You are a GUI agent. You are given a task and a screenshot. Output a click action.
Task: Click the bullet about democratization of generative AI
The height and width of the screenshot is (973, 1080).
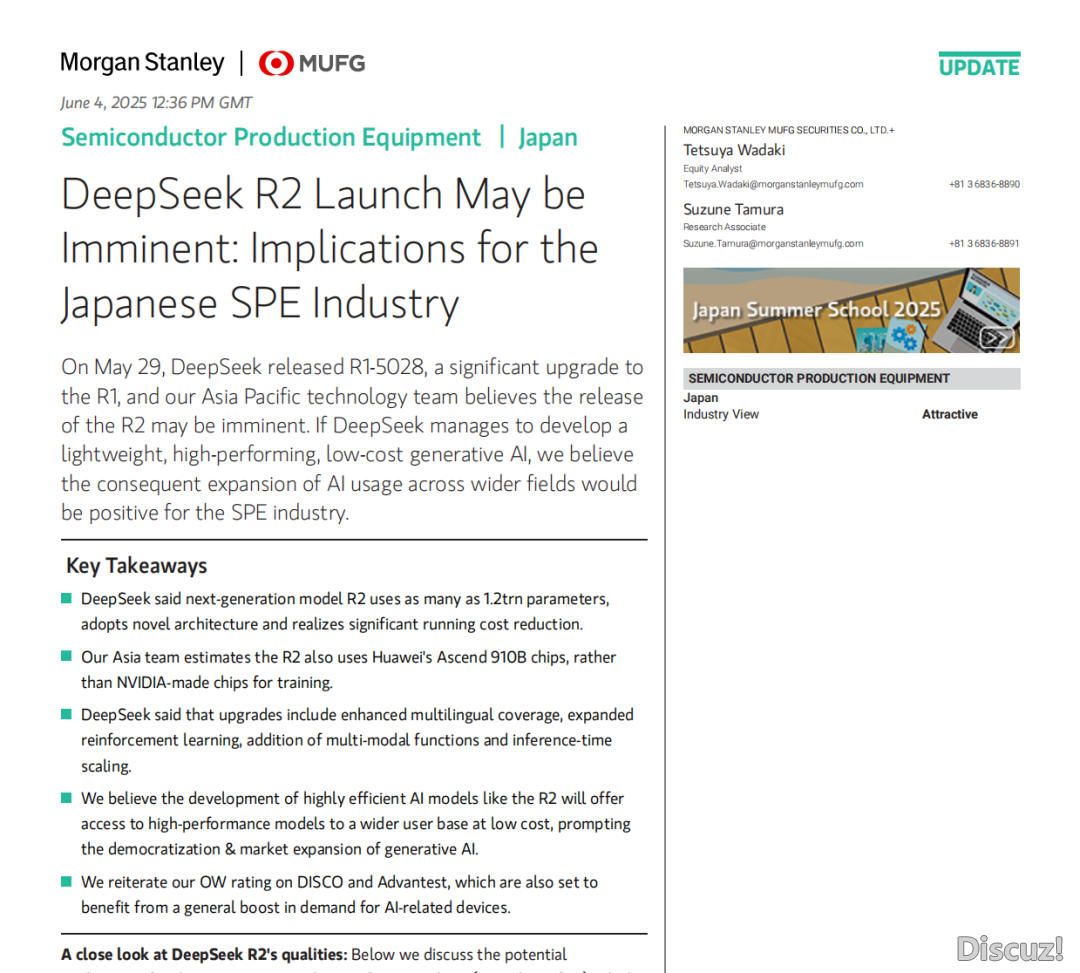pos(355,824)
